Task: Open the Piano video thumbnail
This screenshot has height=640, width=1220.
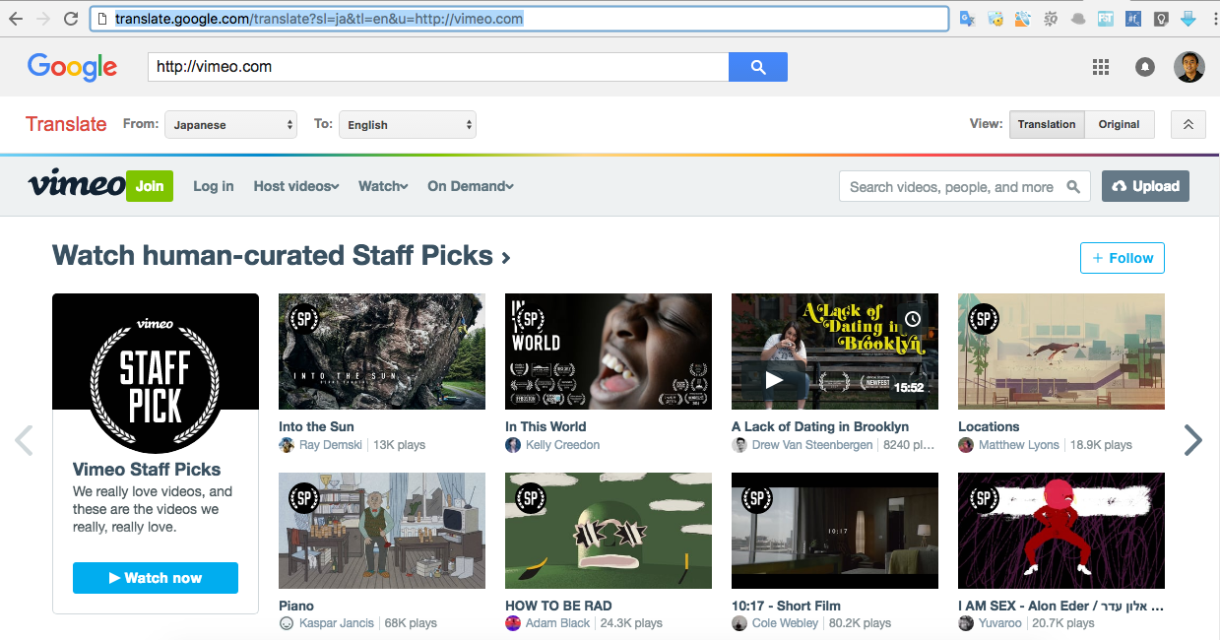Action: (382, 530)
